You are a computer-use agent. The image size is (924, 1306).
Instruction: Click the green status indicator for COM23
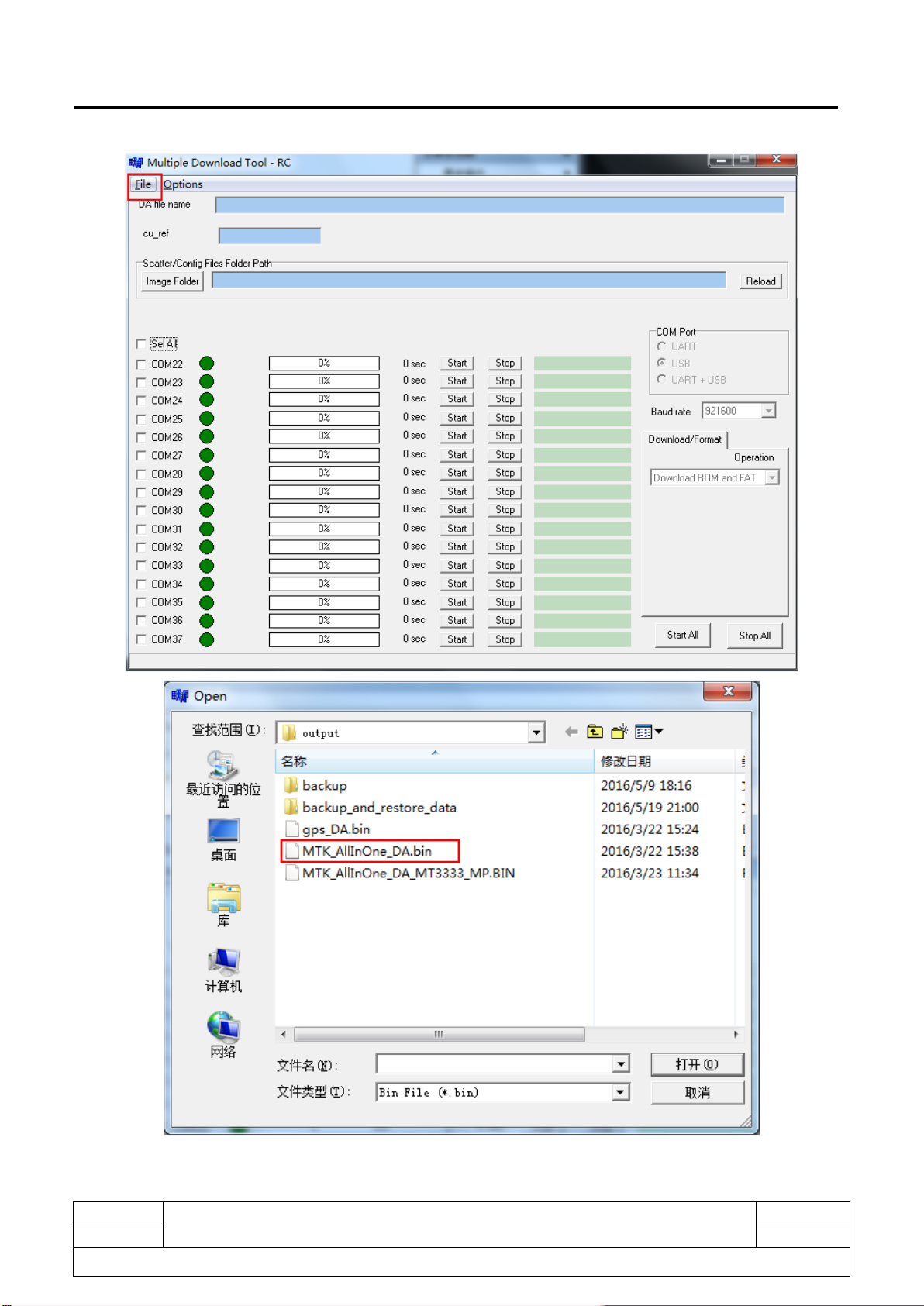206,381
